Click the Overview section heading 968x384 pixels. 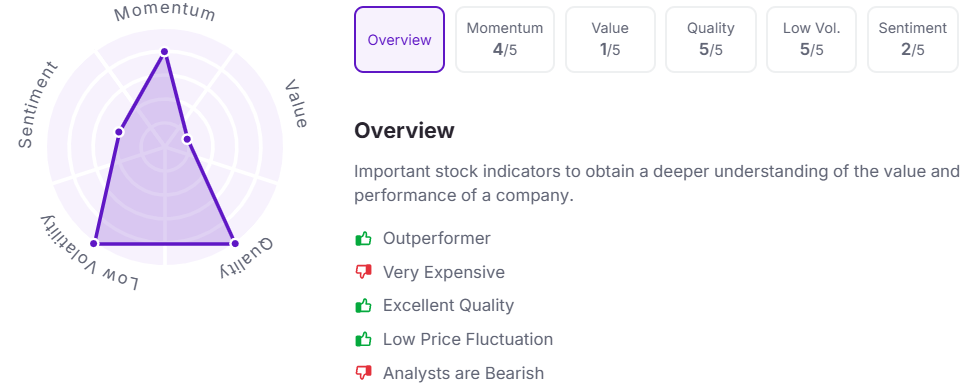pos(404,131)
